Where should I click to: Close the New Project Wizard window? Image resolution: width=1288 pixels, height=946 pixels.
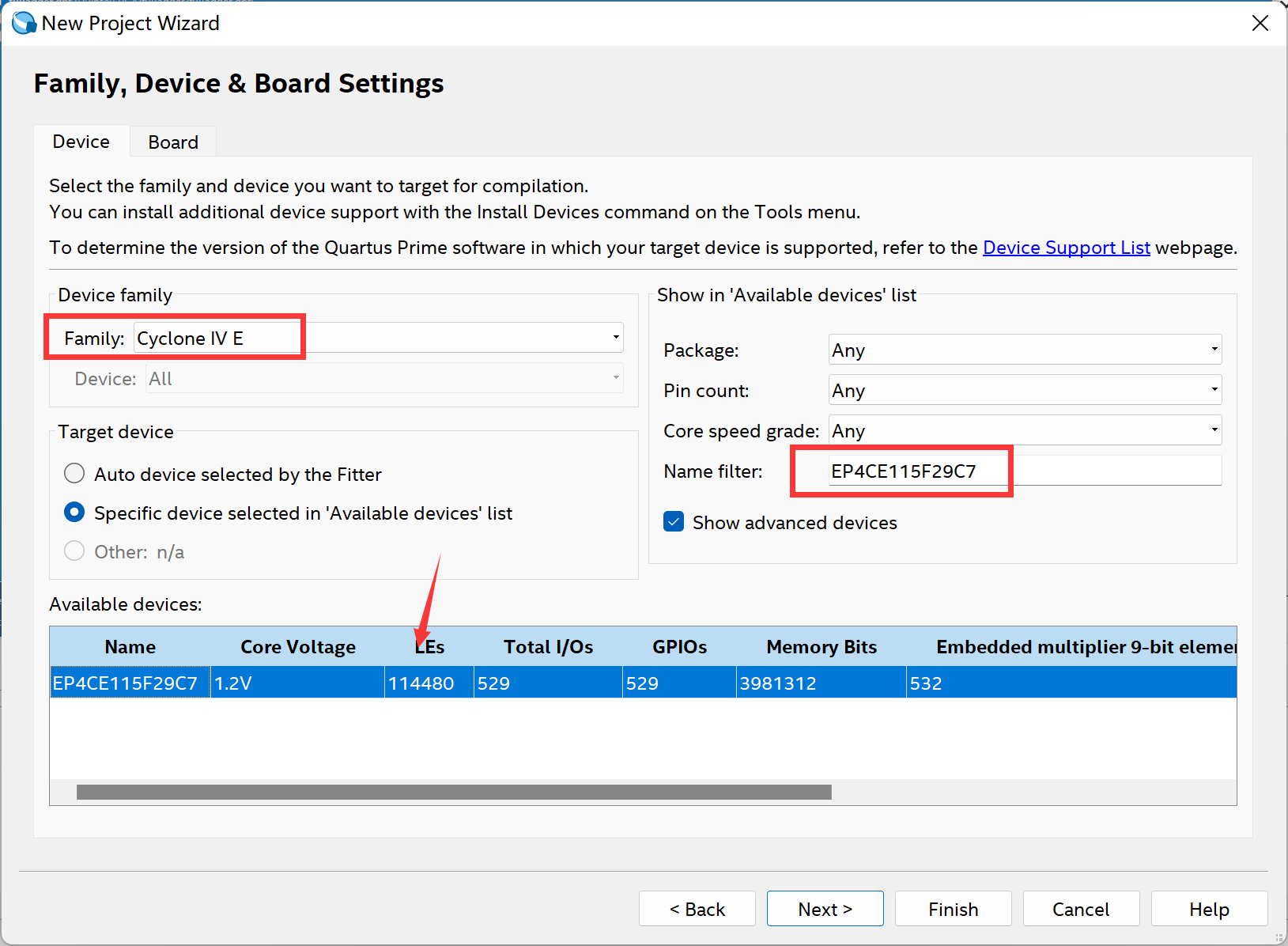coord(1260,23)
